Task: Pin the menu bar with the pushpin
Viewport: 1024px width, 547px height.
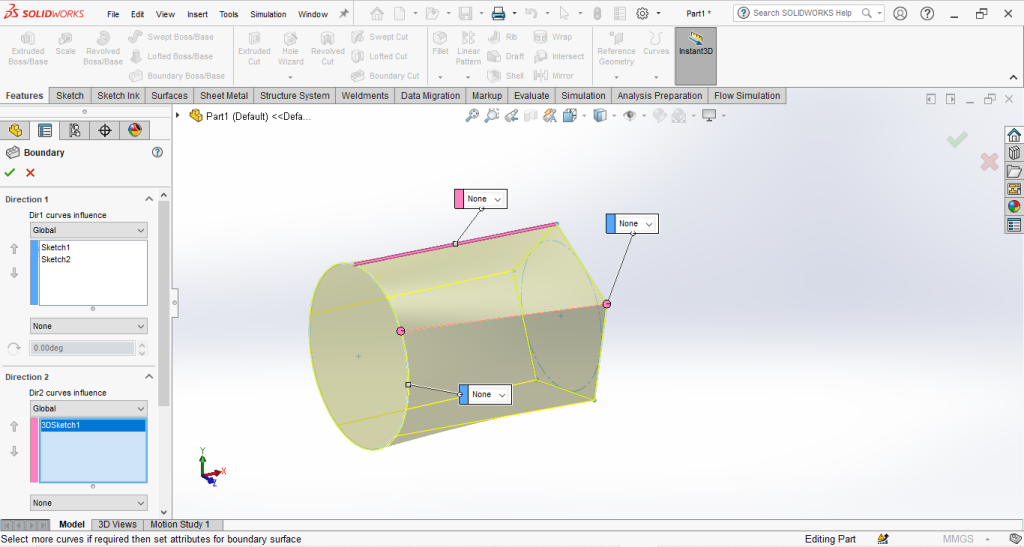Action: click(x=344, y=14)
